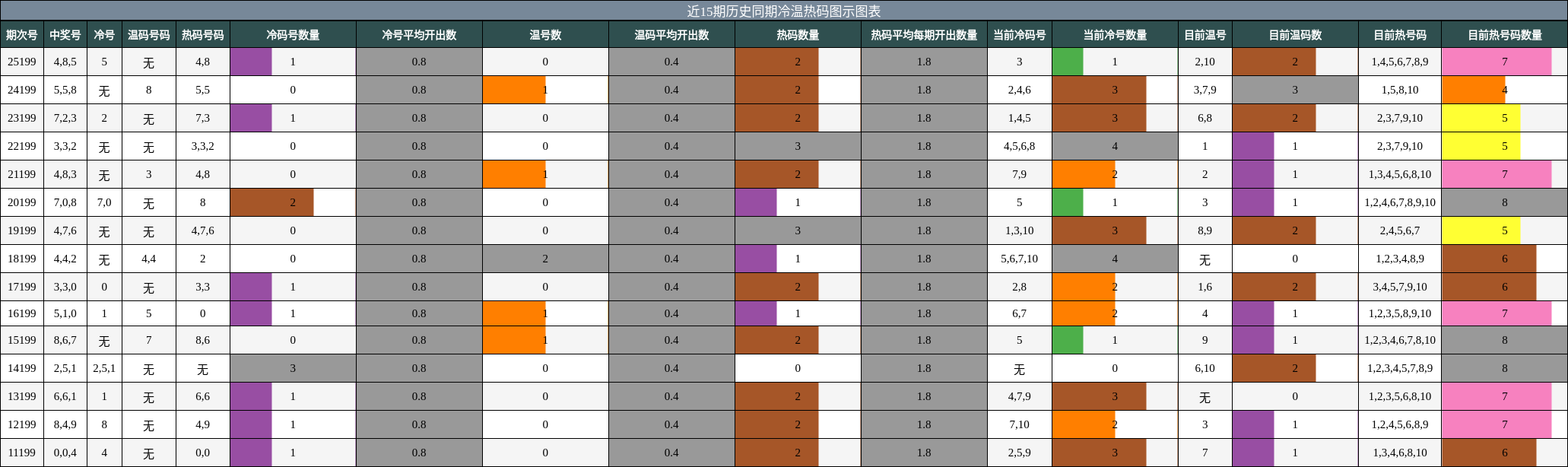Select the 冷号 cell 7,0 in row 20199

(x=104, y=202)
